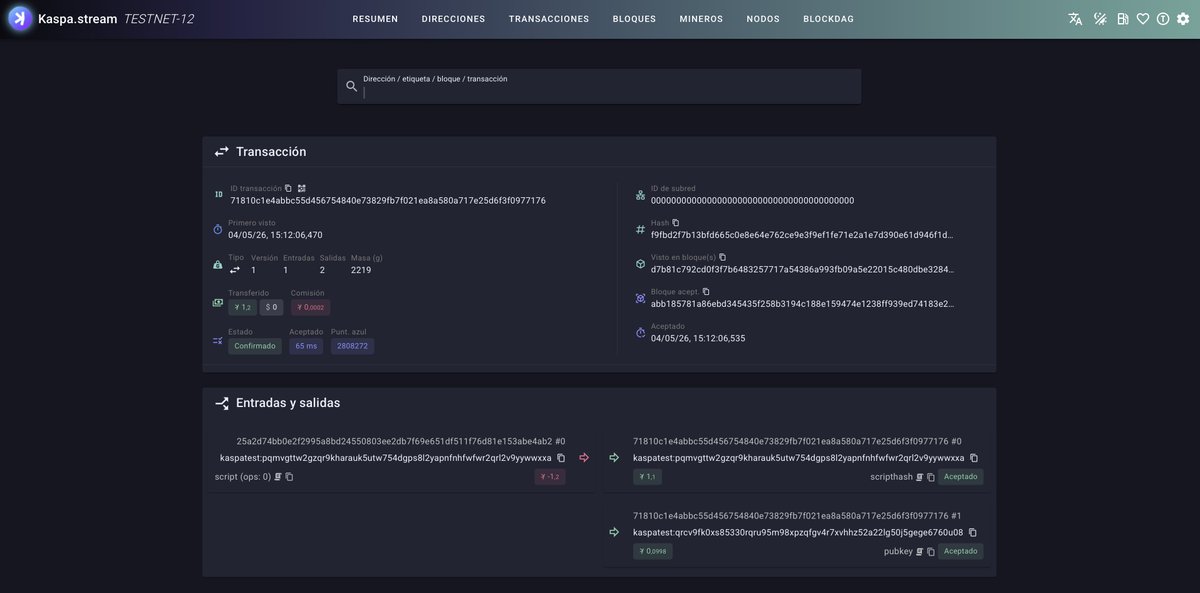Click the Kaspa.stream logo icon
Image resolution: width=1200 pixels, height=593 pixels.
(20, 18)
